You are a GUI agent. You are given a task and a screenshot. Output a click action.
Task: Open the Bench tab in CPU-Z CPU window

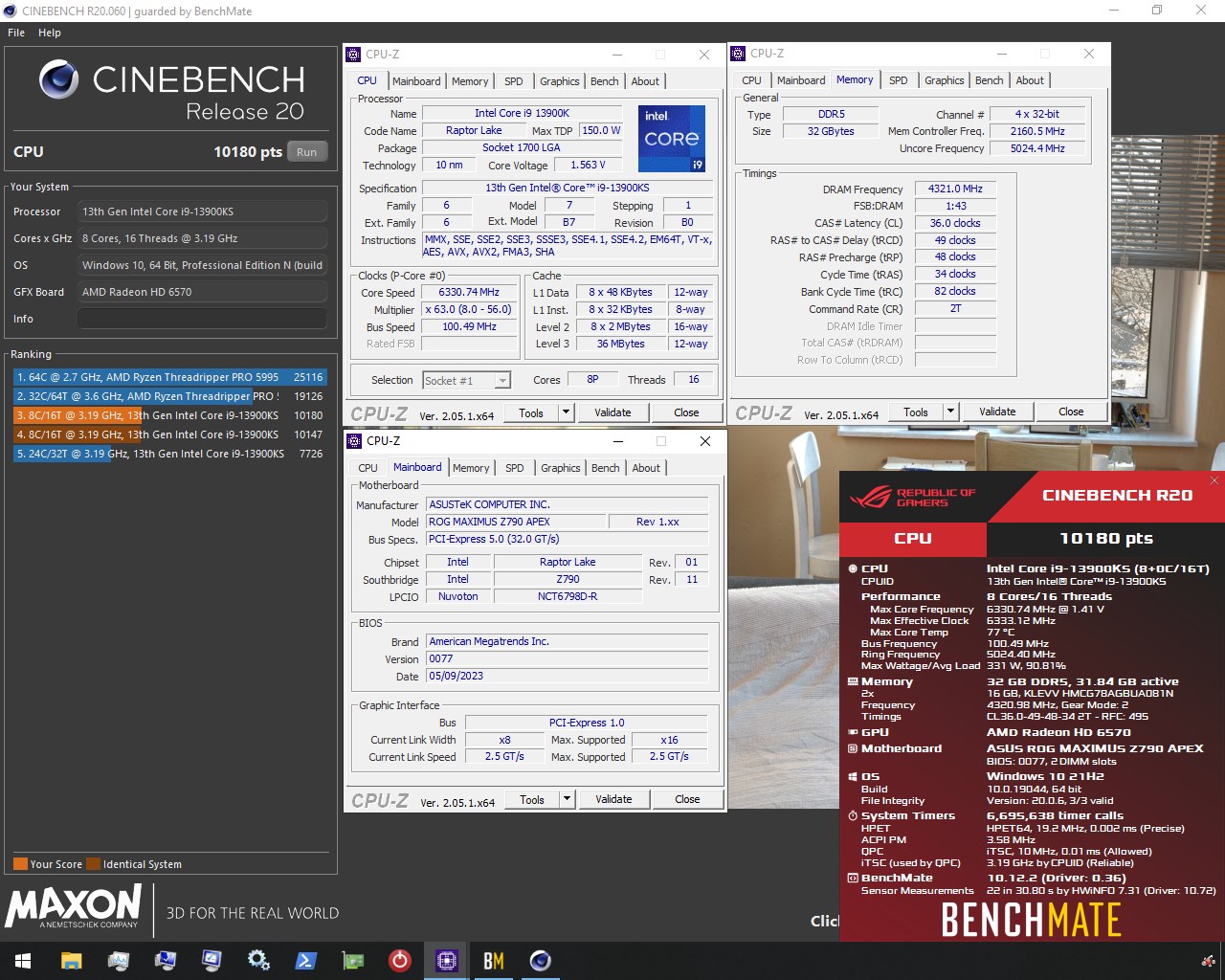604,81
